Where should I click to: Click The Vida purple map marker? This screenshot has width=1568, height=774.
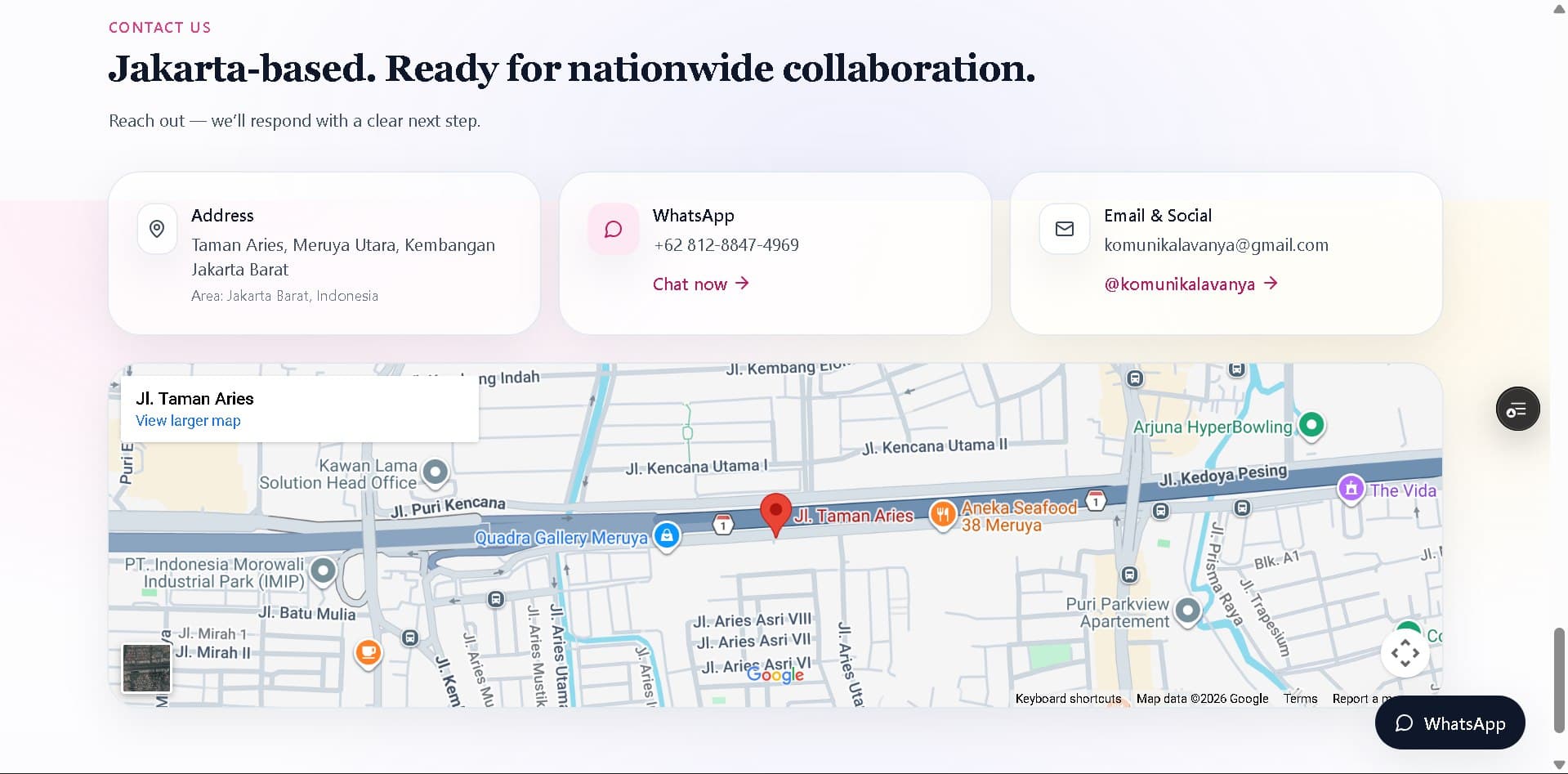tap(1351, 489)
